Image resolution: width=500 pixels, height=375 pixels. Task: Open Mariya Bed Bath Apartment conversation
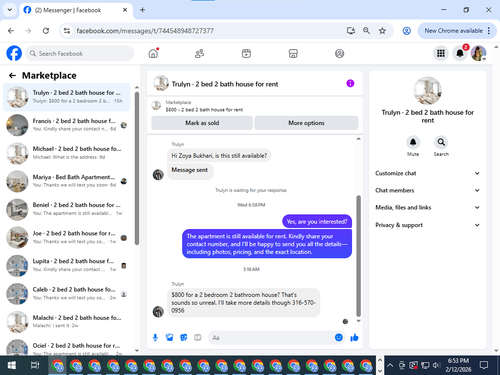coord(67,181)
